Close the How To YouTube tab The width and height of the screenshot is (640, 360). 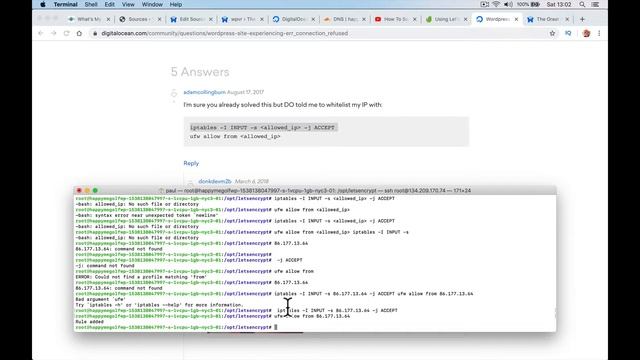coord(415,19)
